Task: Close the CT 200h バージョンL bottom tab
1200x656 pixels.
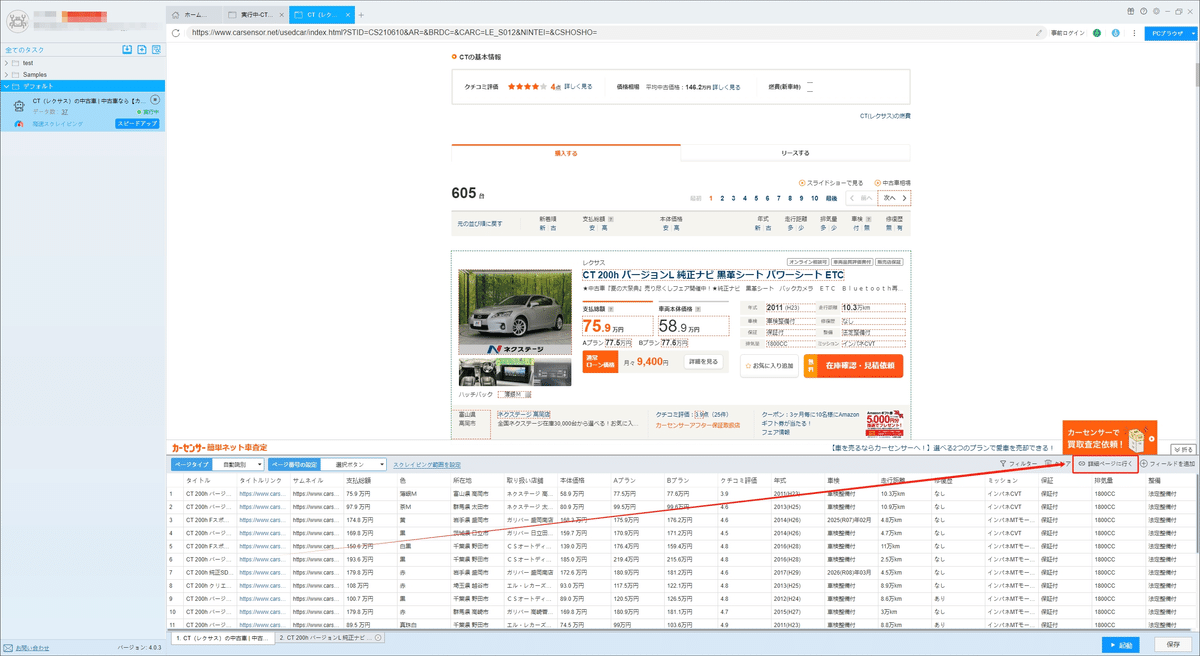Action: click(379, 637)
